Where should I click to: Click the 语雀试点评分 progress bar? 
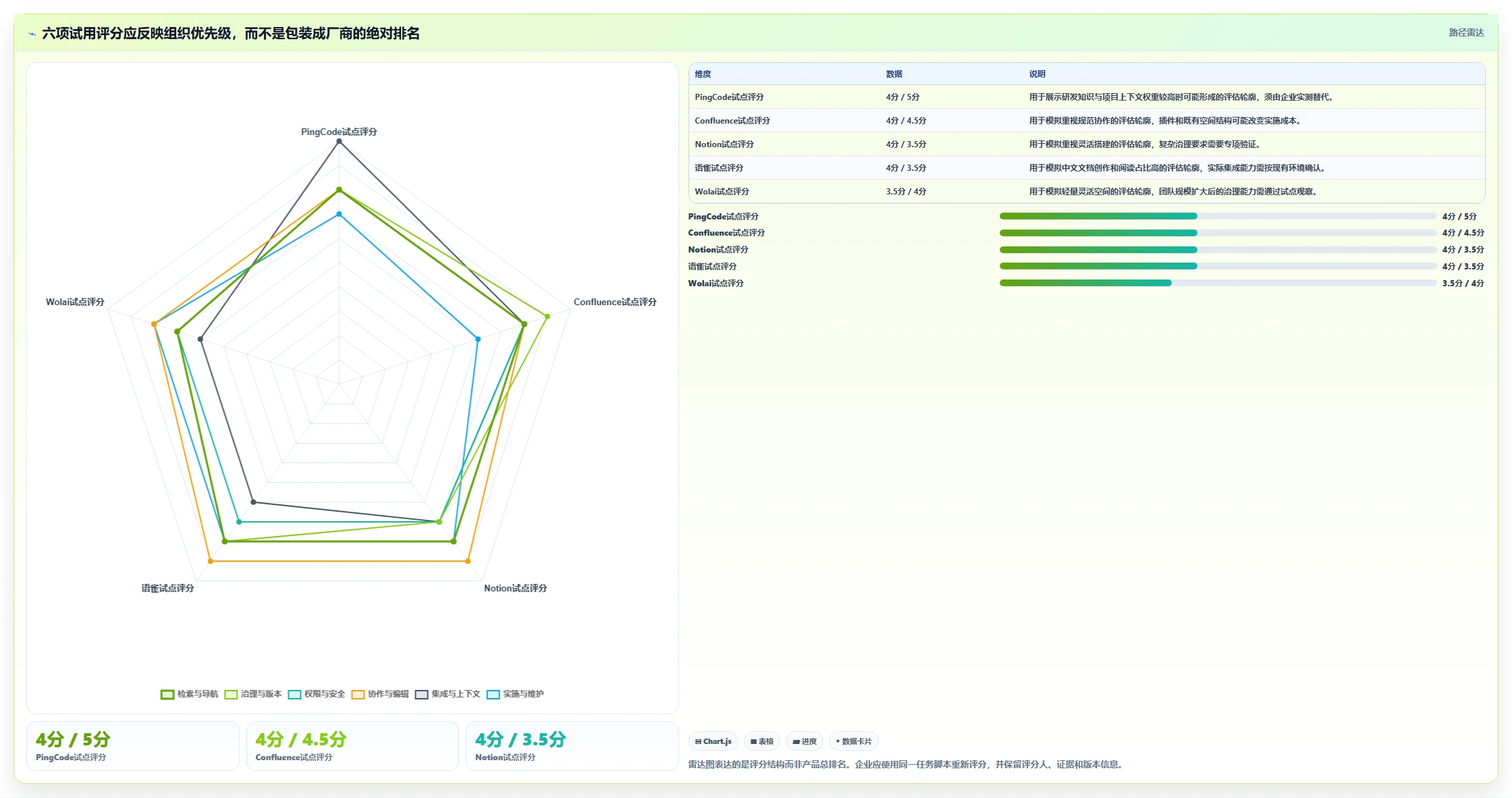[1218, 266]
